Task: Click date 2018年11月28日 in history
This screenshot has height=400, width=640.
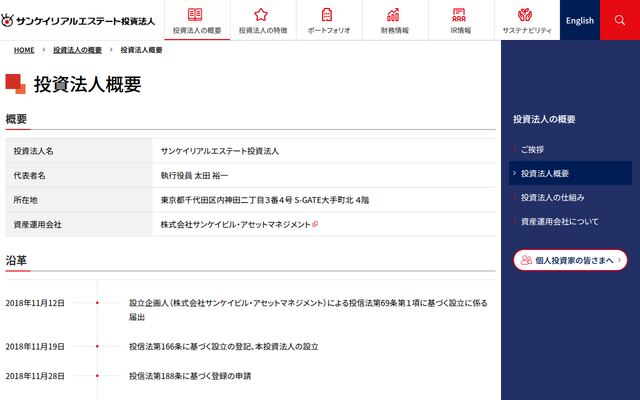Action: 35,376
